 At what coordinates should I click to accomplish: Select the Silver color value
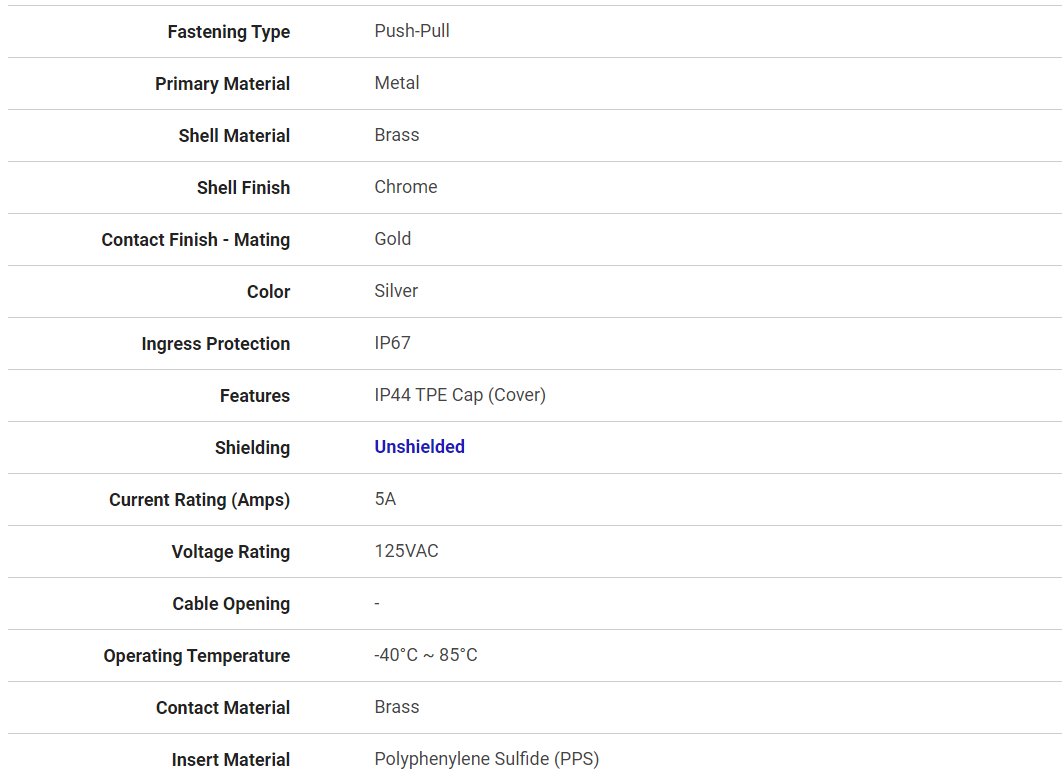pos(396,291)
